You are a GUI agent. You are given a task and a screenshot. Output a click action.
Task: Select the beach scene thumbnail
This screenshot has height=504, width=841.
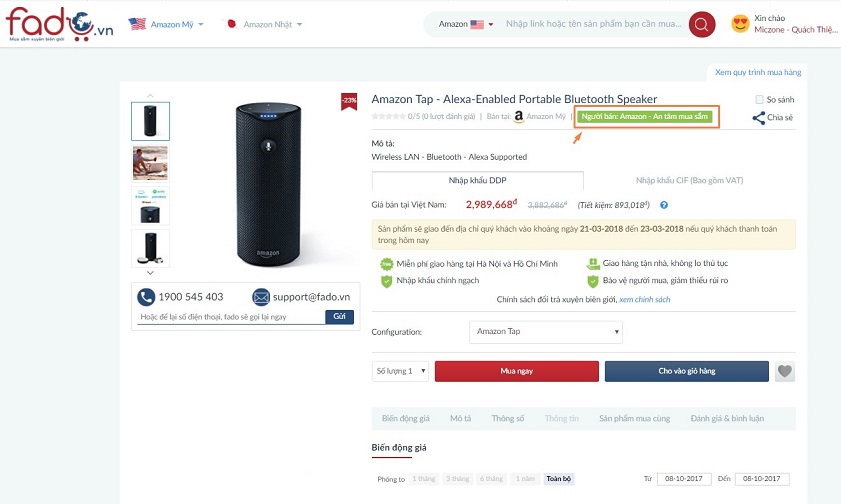click(x=150, y=163)
